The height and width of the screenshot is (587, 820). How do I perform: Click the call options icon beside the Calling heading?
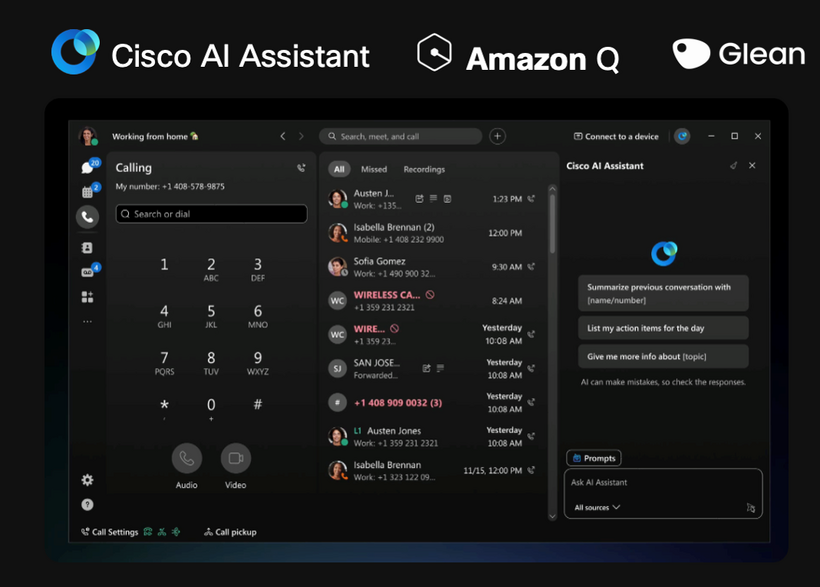coord(301,168)
